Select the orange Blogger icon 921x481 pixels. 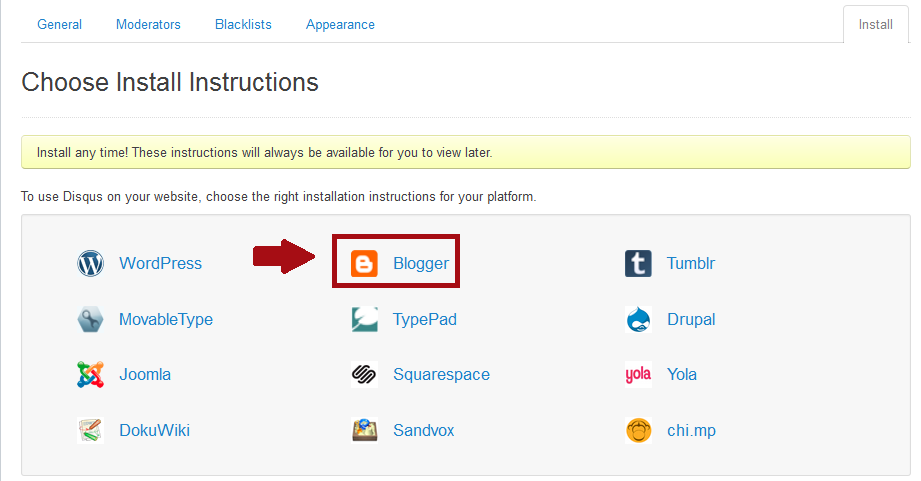click(x=364, y=263)
